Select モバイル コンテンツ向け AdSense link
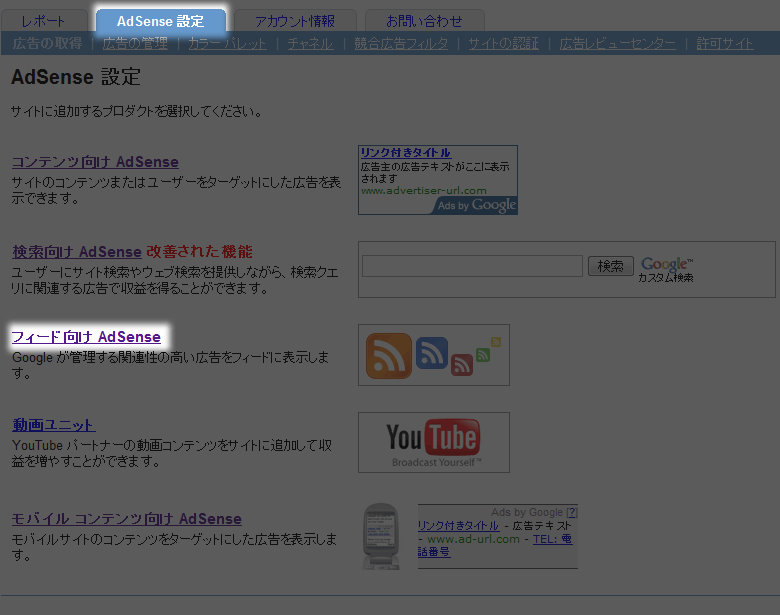780x615 pixels. (126, 519)
